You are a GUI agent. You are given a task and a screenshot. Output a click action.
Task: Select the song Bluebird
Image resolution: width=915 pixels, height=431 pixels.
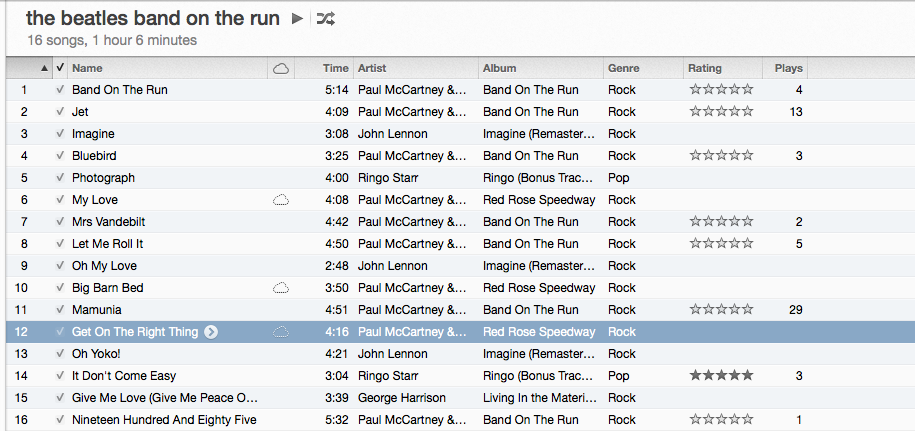tap(94, 156)
